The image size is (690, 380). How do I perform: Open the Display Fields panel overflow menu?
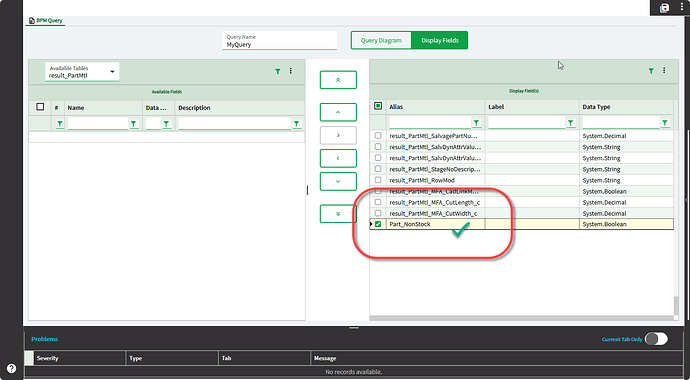point(664,70)
